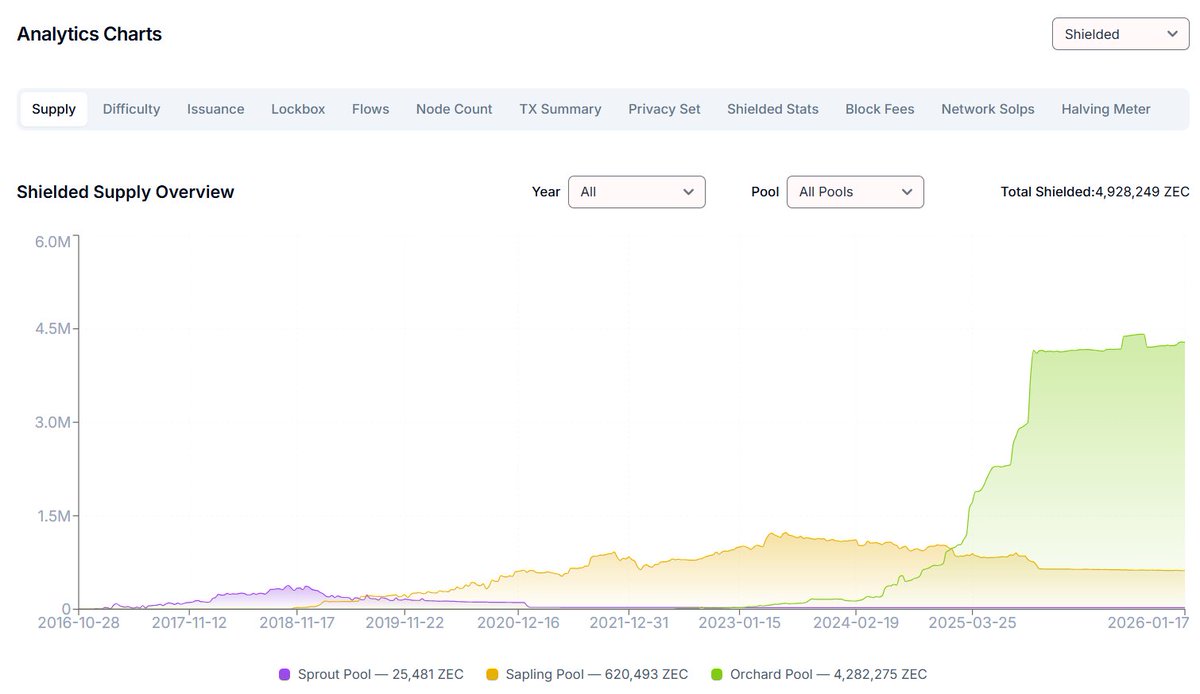Screen dimensions: 1200x694
Task: Switch to Shielded Stats tab
Action: pyautogui.click(x=773, y=109)
